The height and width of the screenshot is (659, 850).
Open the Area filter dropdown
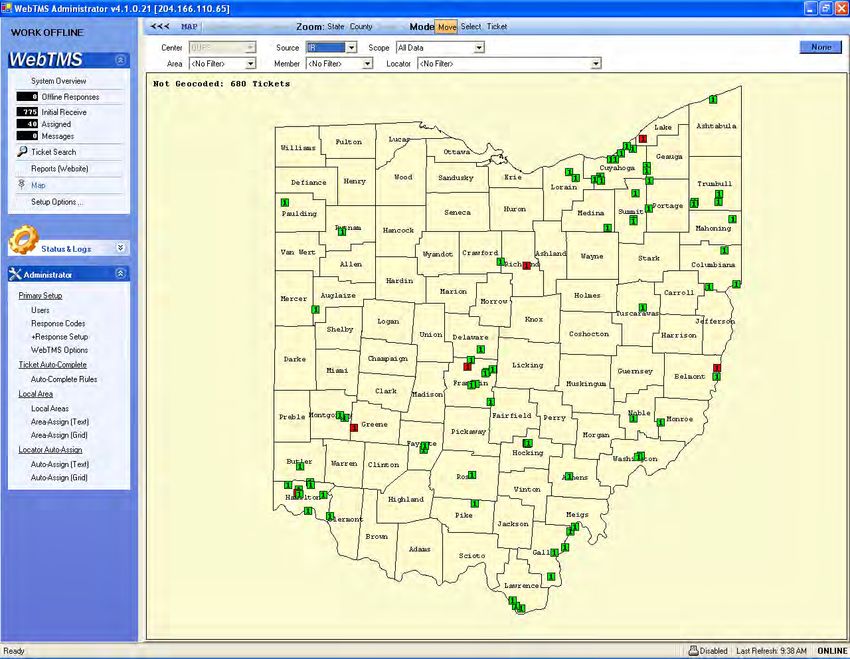250,64
